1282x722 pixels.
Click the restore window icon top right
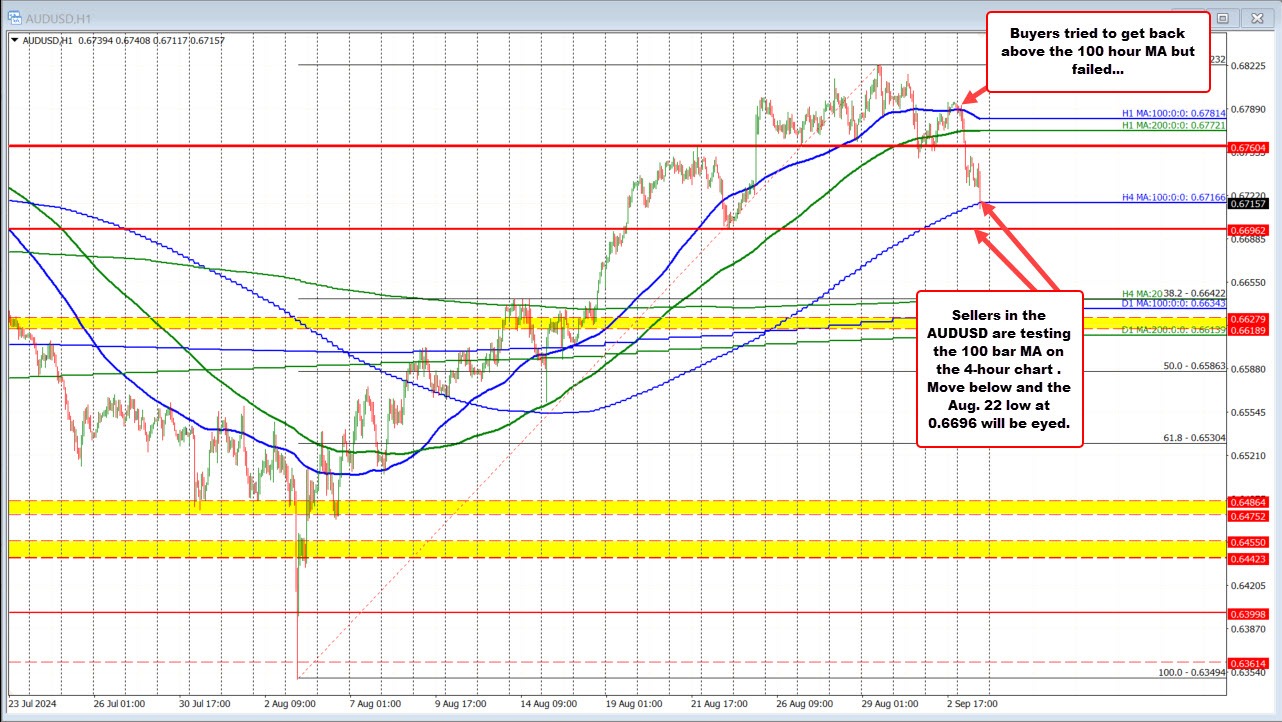(1224, 18)
